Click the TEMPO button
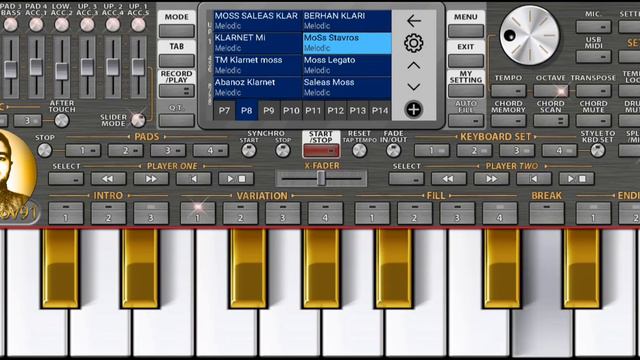640x360 pixels. coord(509,90)
